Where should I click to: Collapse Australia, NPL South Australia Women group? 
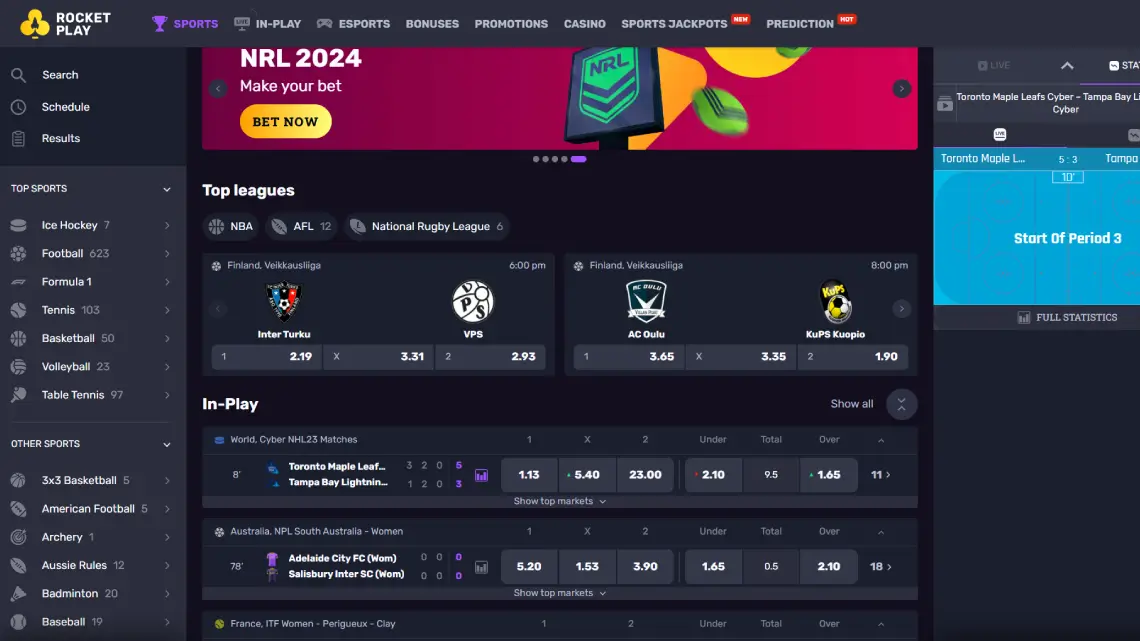(880, 532)
